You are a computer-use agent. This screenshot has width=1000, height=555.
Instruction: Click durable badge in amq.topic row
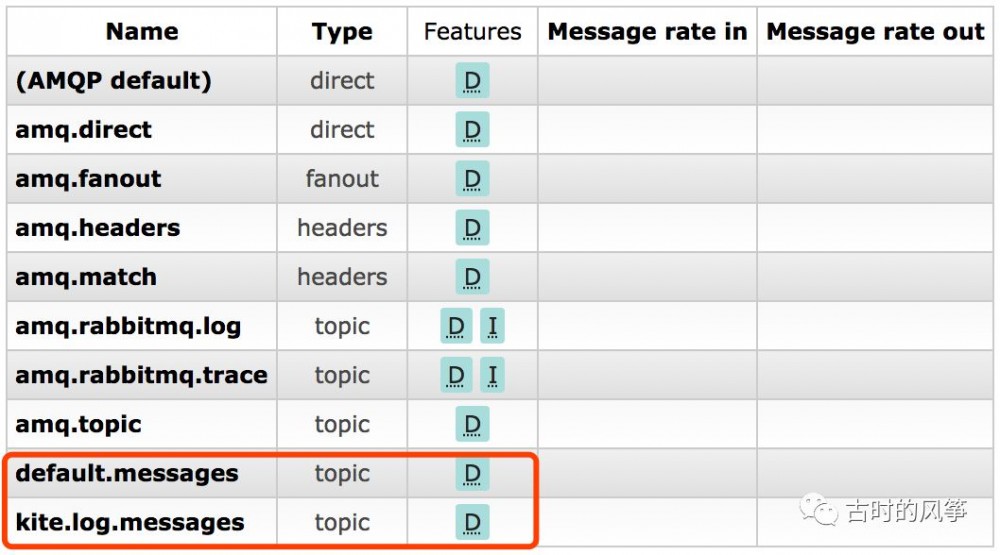point(472,424)
